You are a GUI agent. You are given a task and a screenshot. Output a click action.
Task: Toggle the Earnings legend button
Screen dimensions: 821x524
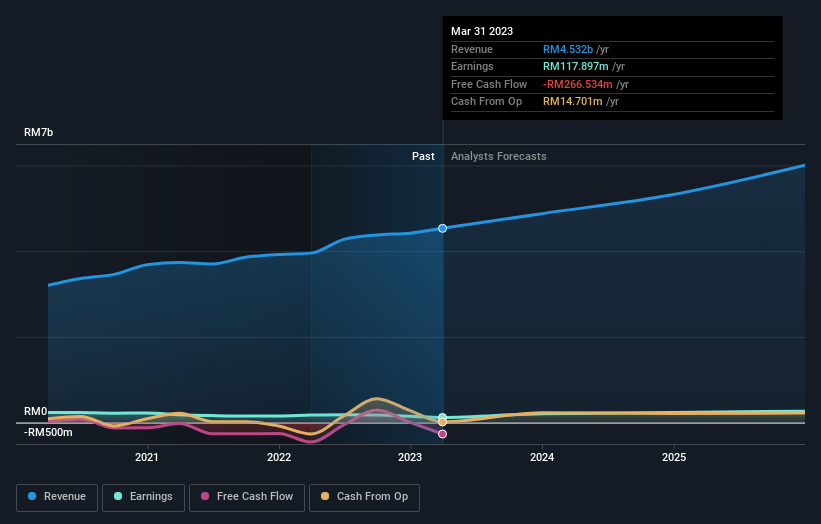[x=143, y=497]
